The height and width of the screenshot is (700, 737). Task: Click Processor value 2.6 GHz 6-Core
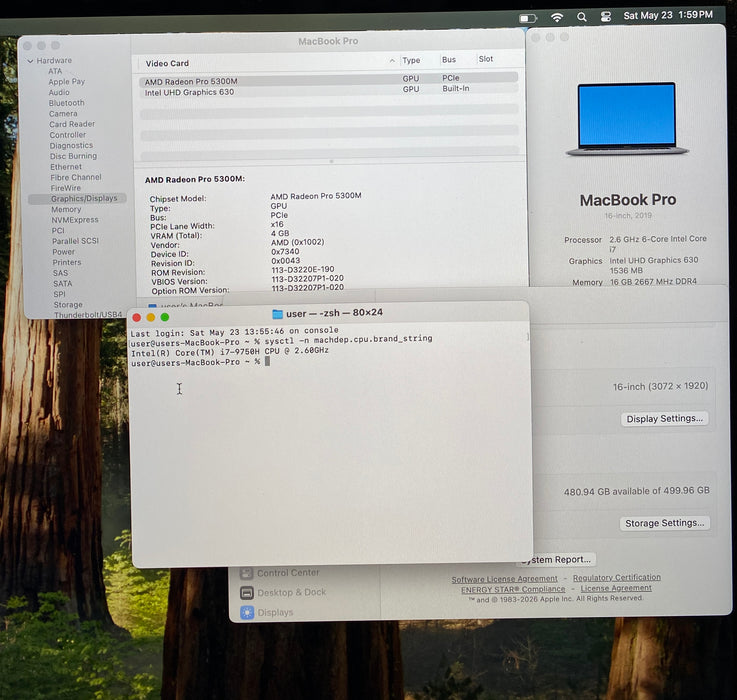658,244
